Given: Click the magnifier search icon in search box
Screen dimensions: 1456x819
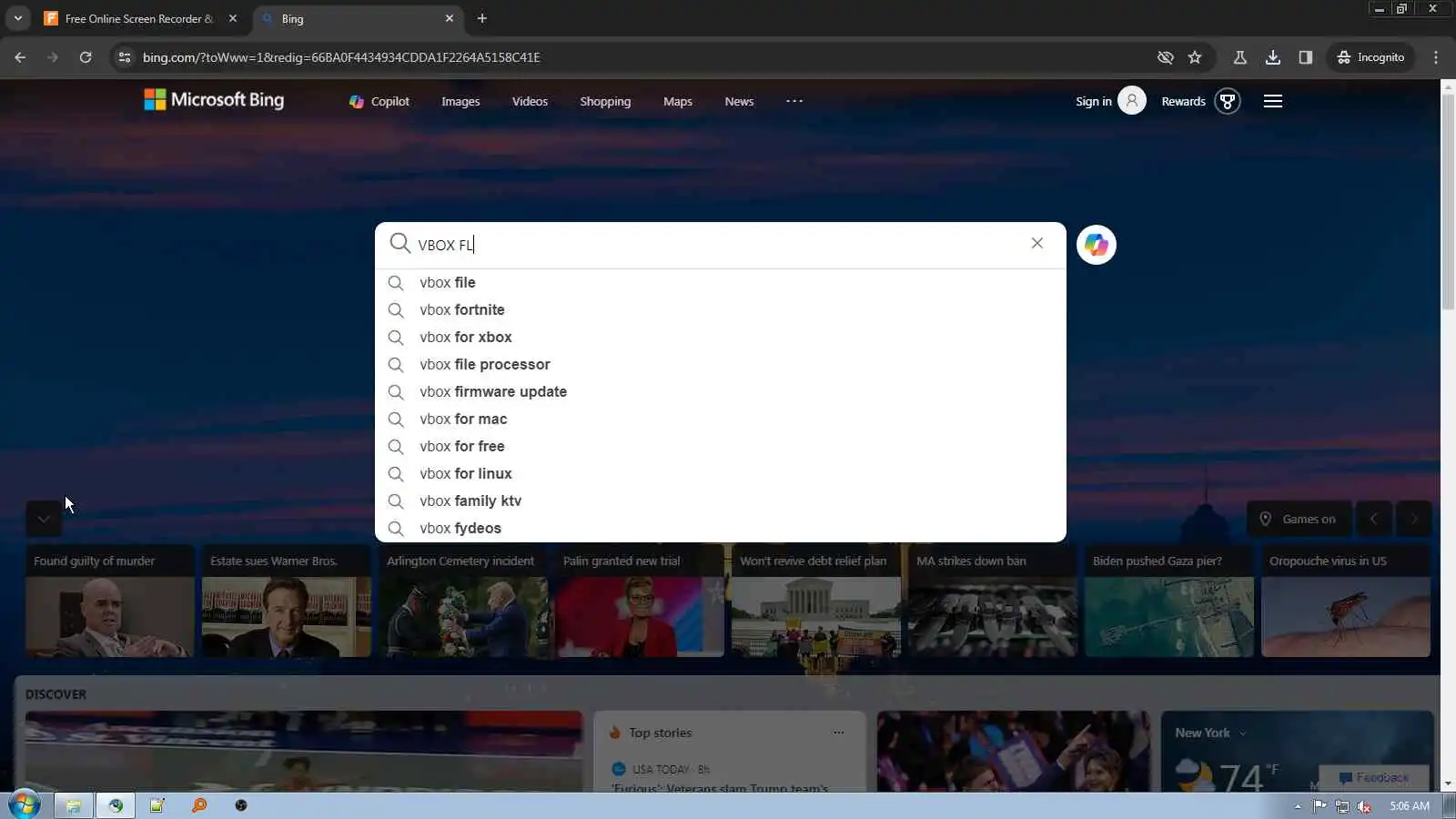Looking at the screenshot, I should [399, 243].
